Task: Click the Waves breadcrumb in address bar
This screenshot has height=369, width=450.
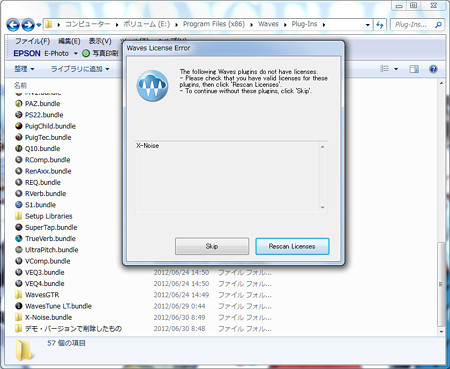Action: tap(268, 24)
